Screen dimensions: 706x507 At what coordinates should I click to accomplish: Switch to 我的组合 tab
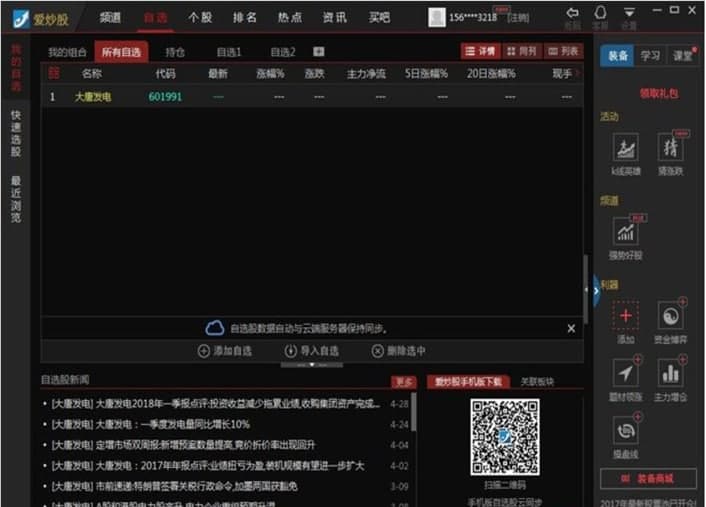[x=67, y=52]
